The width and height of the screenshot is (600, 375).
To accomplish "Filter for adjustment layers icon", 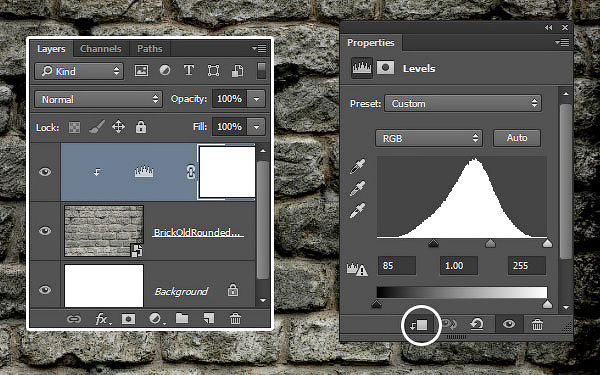I will click(165, 71).
